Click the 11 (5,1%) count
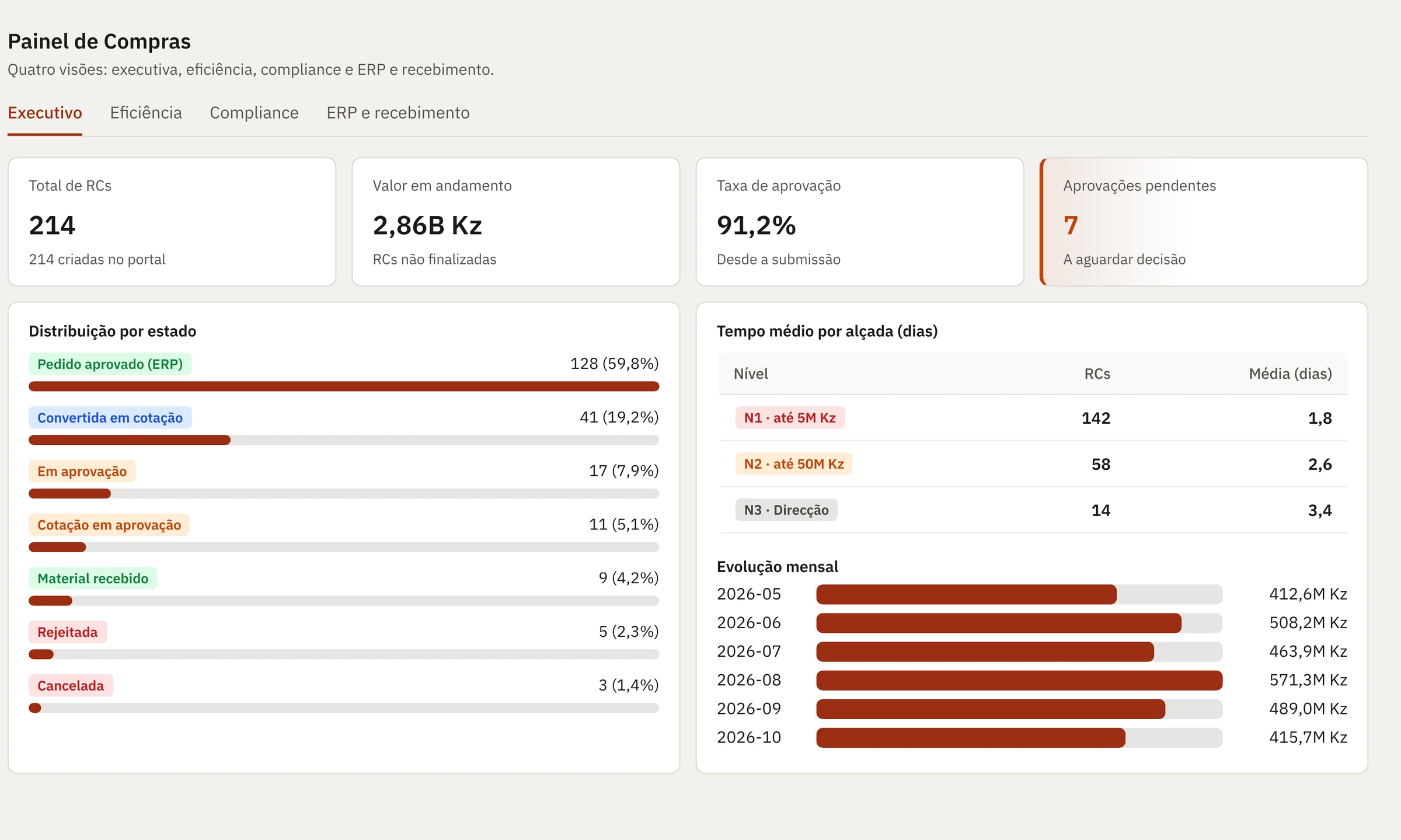The width and height of the screenshot is (1401, 840). click(624, 524)
